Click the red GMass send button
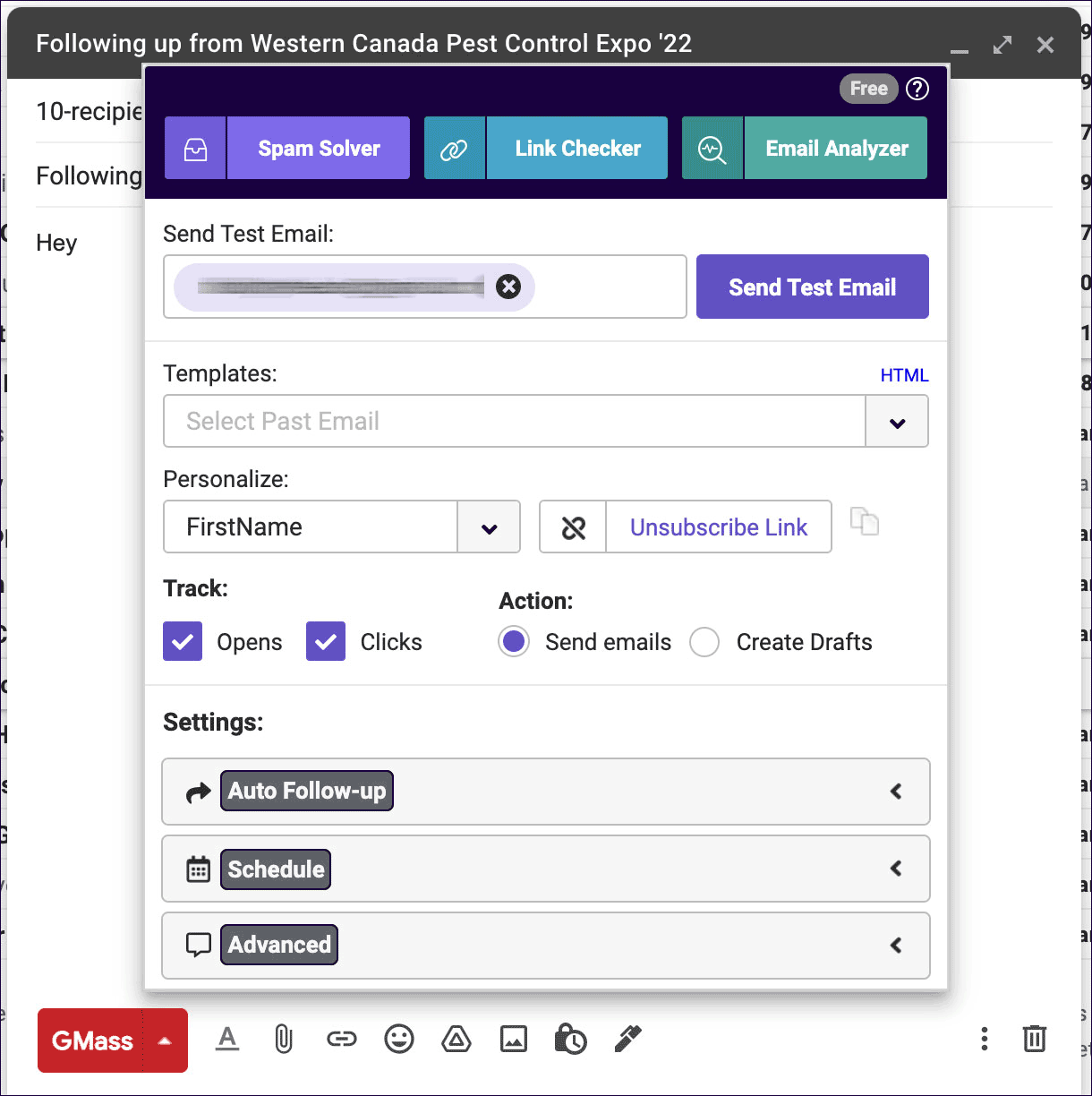1092x1096 pixels. (91, 1040)
